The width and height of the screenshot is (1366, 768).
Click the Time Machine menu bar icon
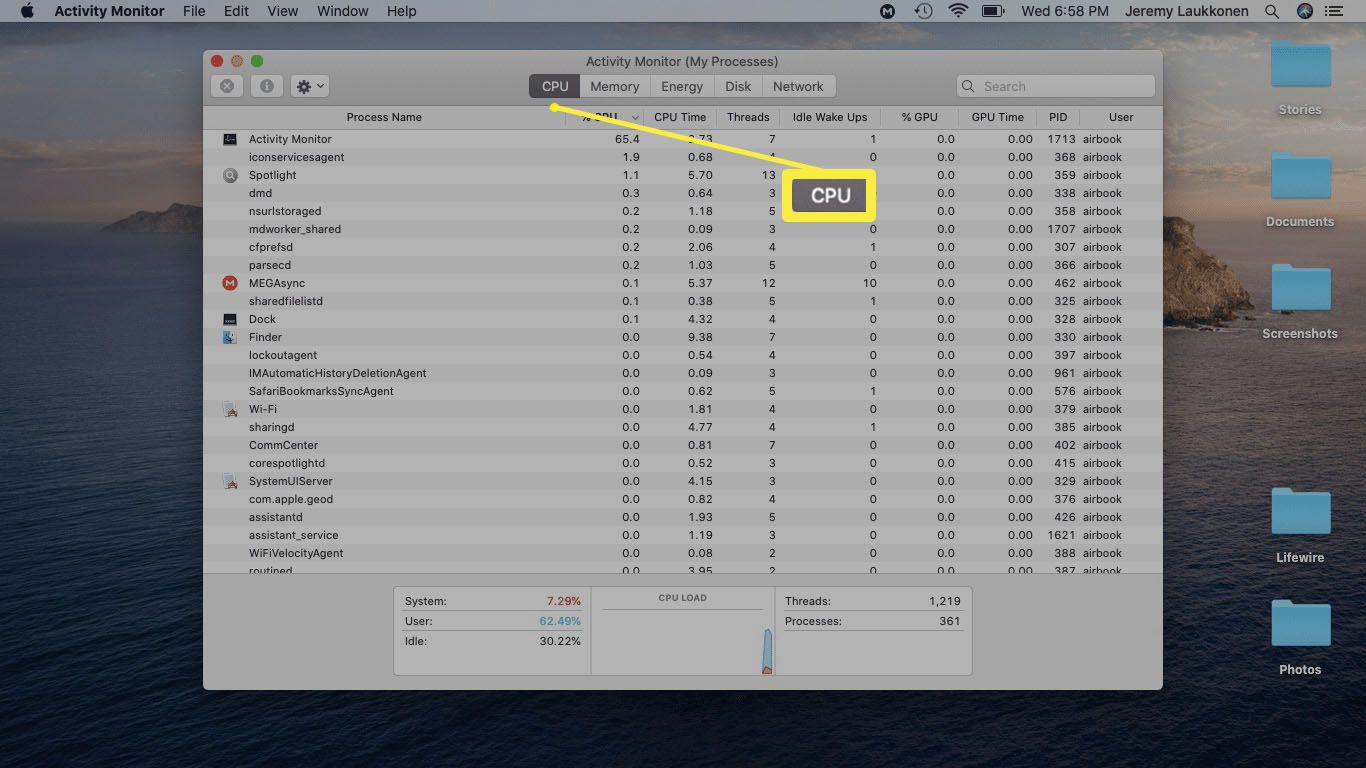(x=923, y=11)
